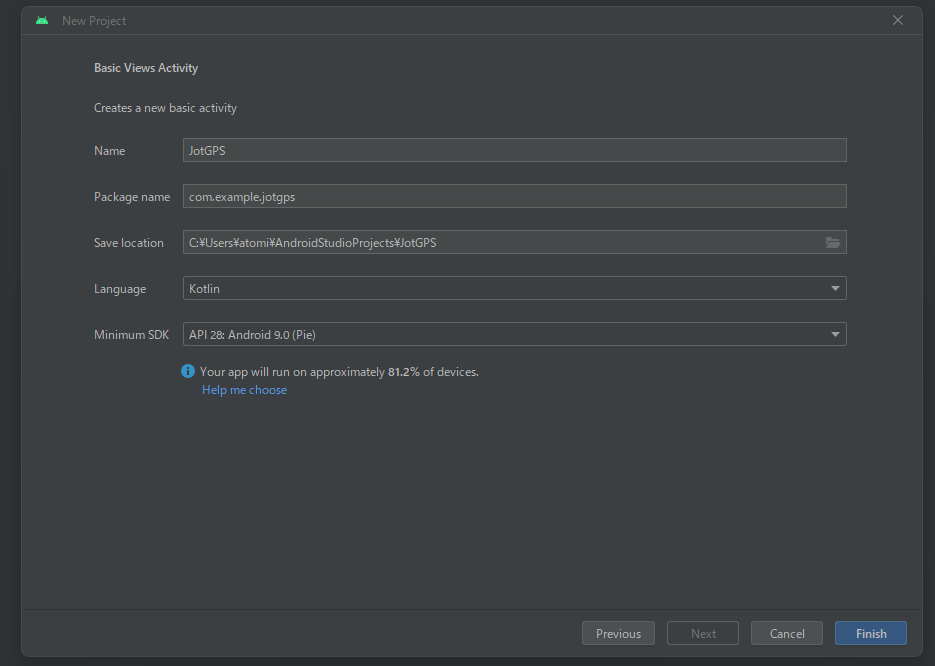Image resolution: width=935 pixels, height=666 pixels.
Task: Open the folder browser for Save location
Action: click(x=831, y=242)
